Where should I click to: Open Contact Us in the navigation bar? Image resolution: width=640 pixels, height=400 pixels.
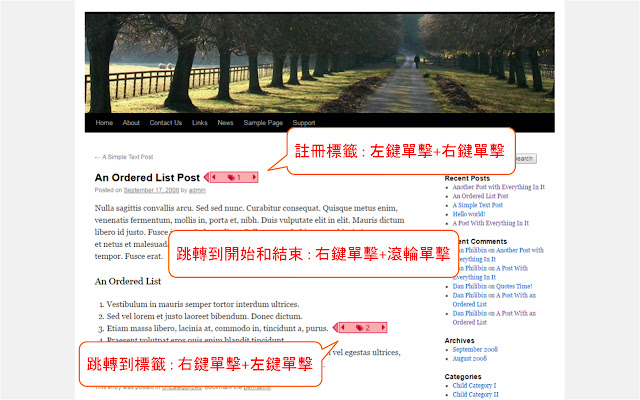pos(166,122)
